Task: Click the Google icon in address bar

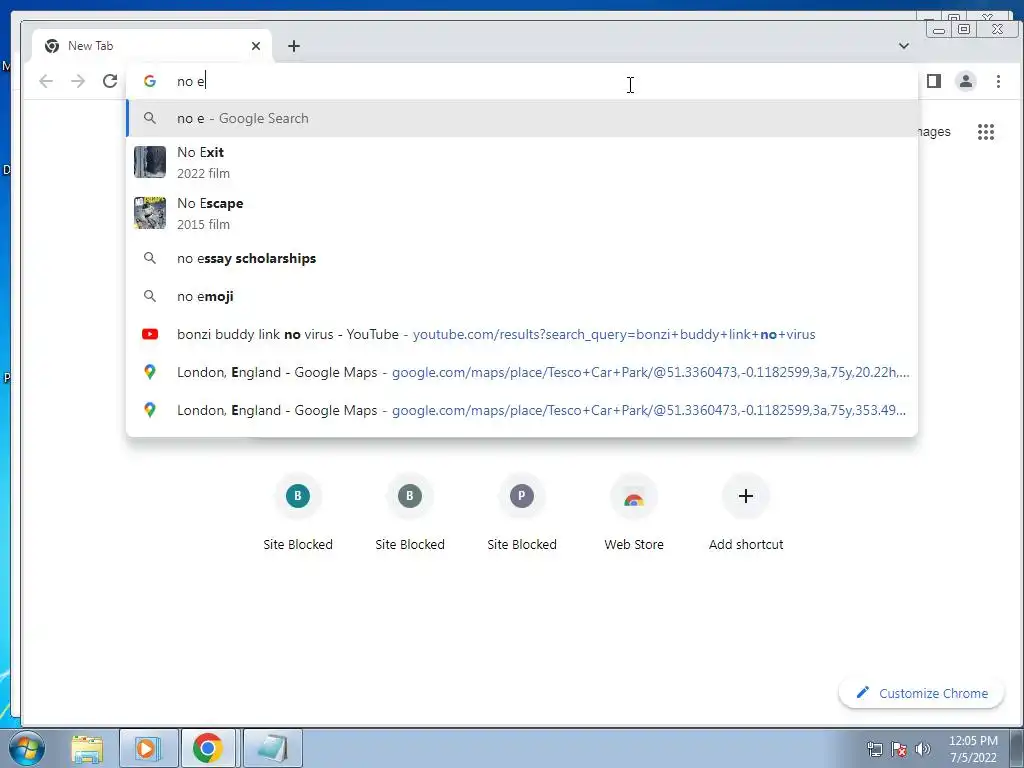Action: click(150, 81)
